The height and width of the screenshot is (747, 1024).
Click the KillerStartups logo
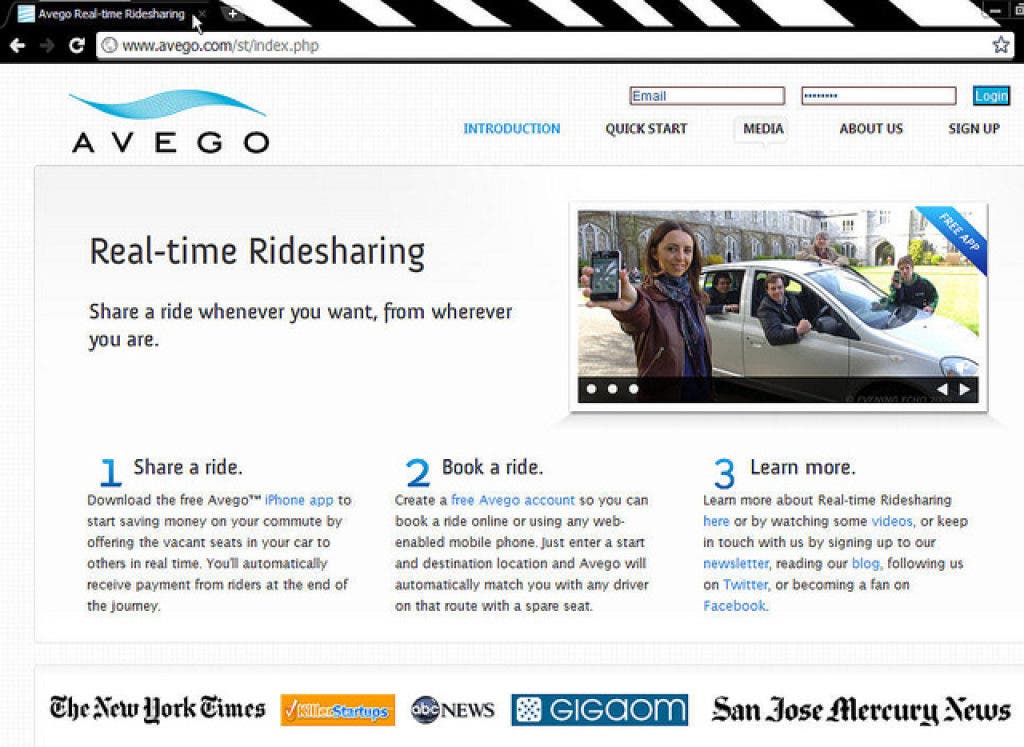[338, 710]
